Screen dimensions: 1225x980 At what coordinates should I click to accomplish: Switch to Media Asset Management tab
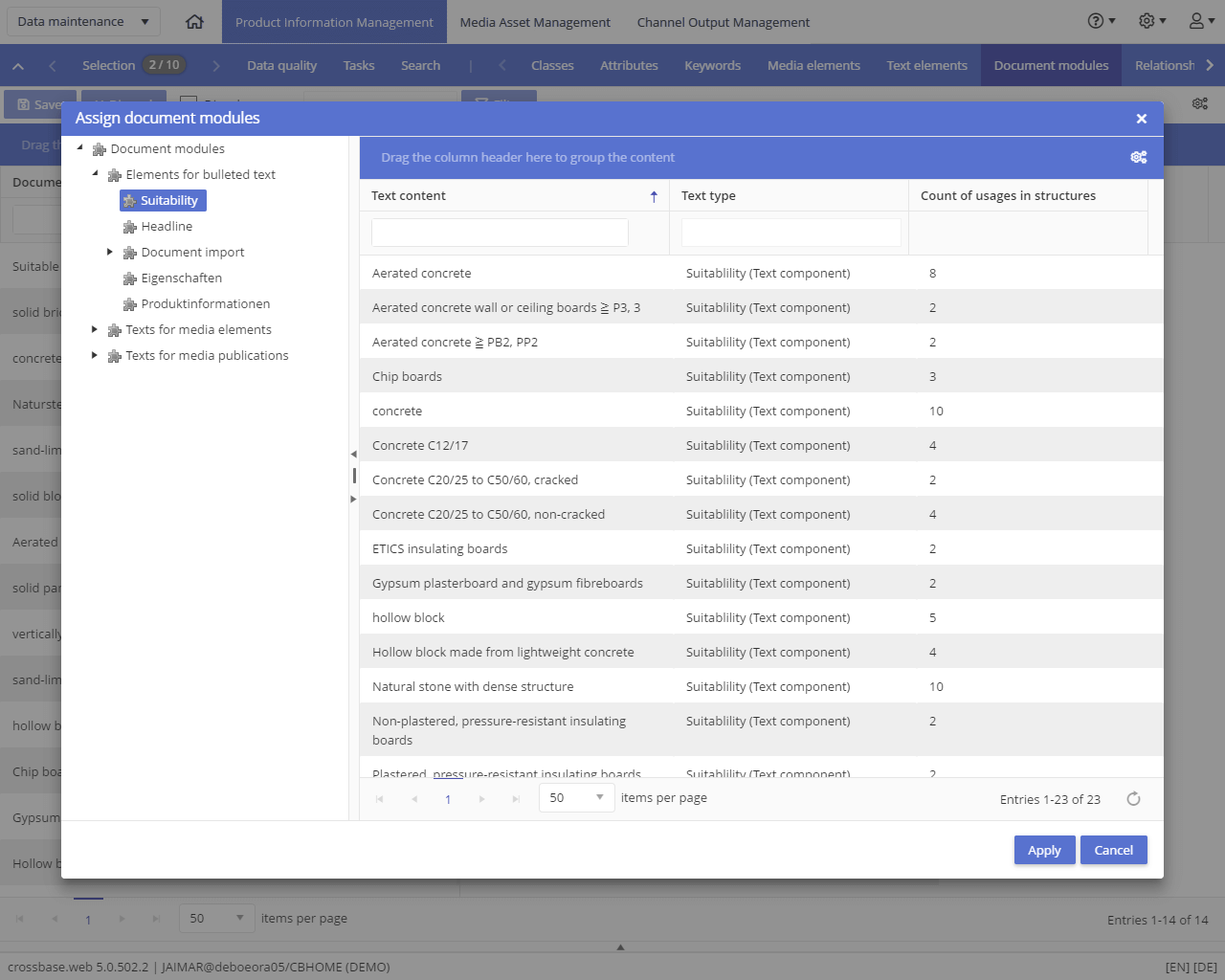pos(535,22)
